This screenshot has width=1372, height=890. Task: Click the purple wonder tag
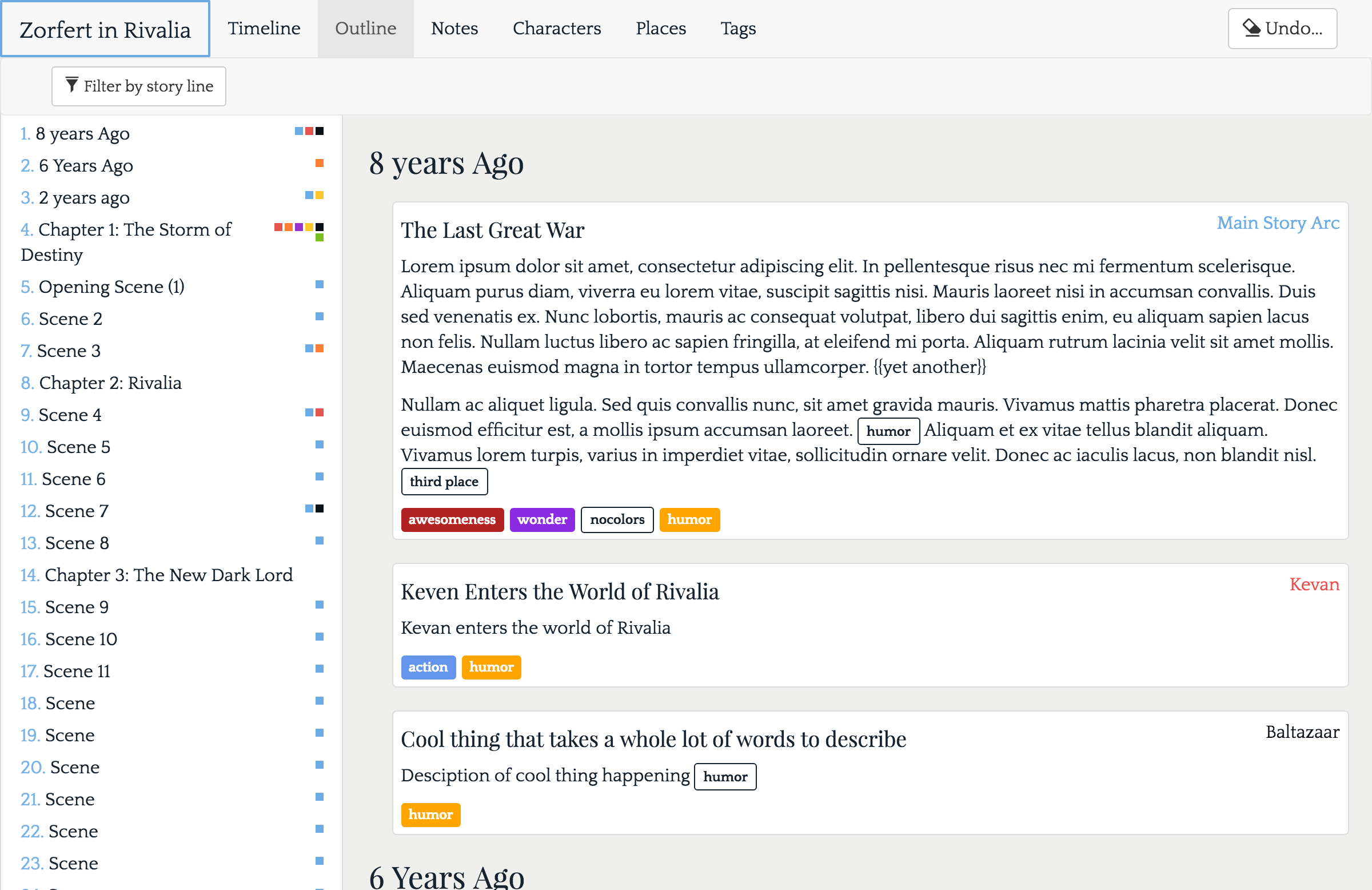pos(542,520)
